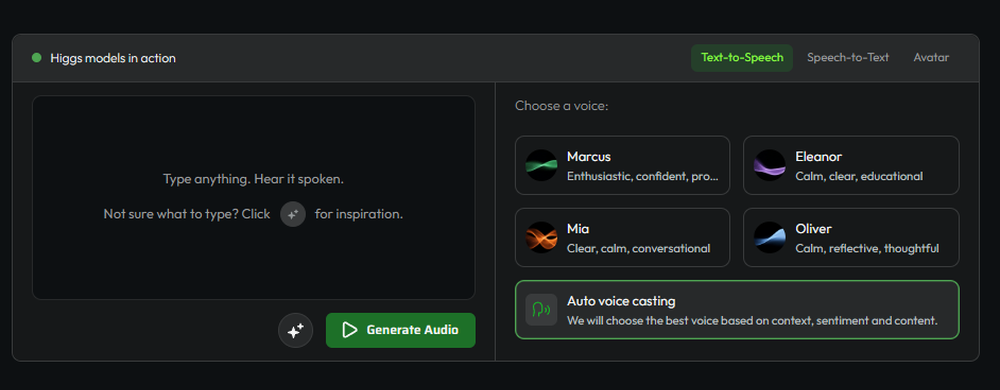Select the Oliver voice card
The image size is (1000, 390).
pyautogui.click(x=851, y=237)
